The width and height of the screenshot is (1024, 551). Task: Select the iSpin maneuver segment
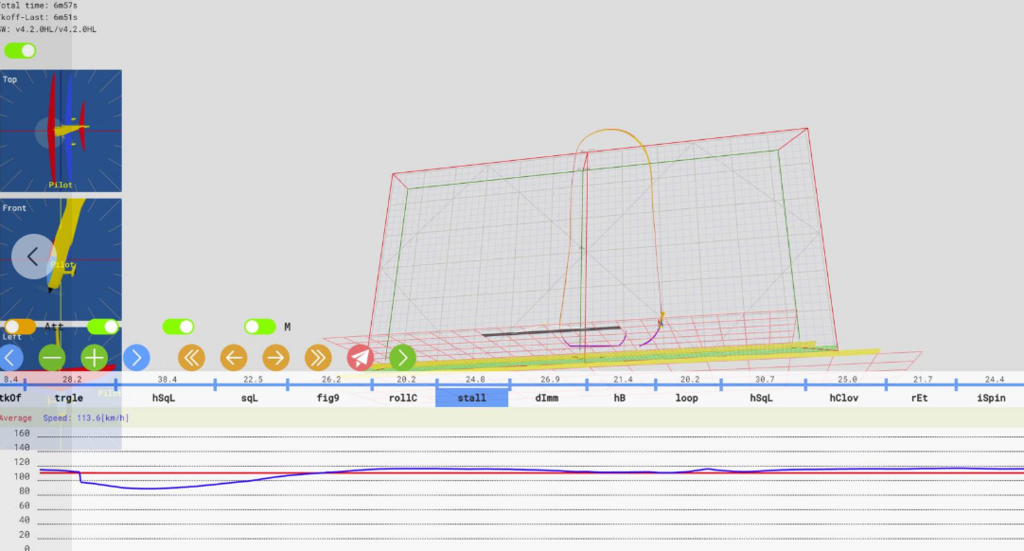(991, 398)
